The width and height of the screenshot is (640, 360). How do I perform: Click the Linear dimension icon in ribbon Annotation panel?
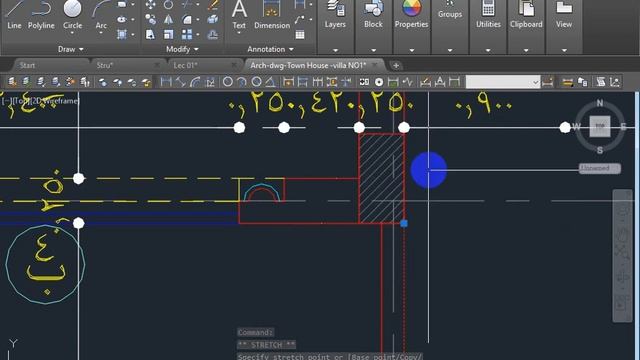300,4
